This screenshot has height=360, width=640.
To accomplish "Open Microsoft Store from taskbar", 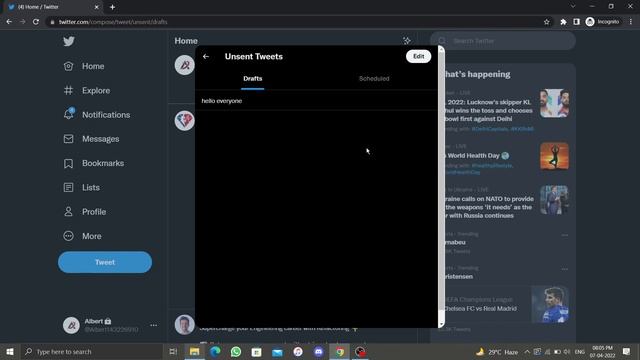I will point(256,351).
